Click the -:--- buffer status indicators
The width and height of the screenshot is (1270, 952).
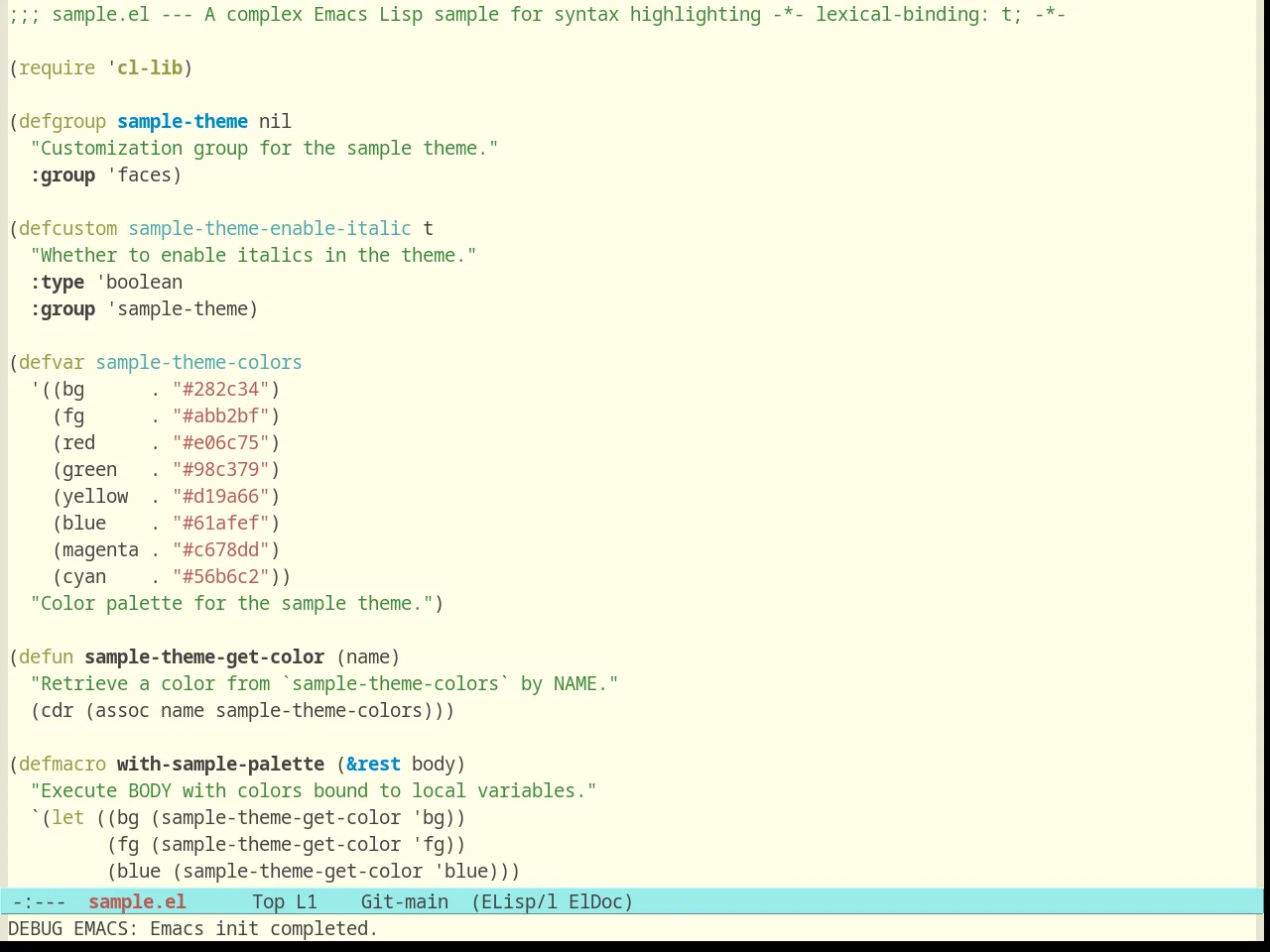40,901
